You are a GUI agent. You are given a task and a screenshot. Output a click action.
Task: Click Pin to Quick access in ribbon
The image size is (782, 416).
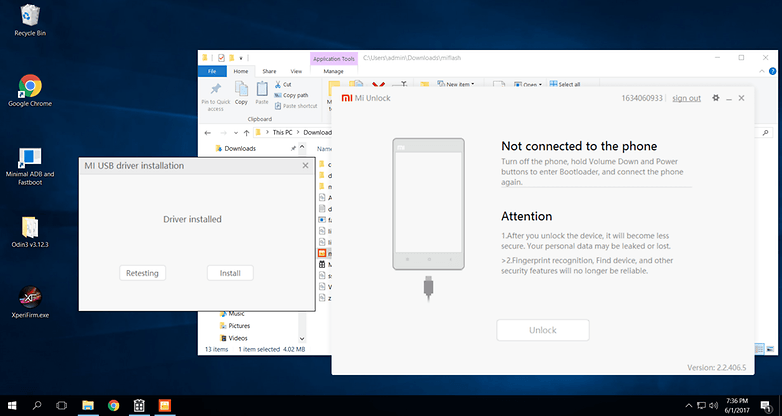tap(215, 97)
